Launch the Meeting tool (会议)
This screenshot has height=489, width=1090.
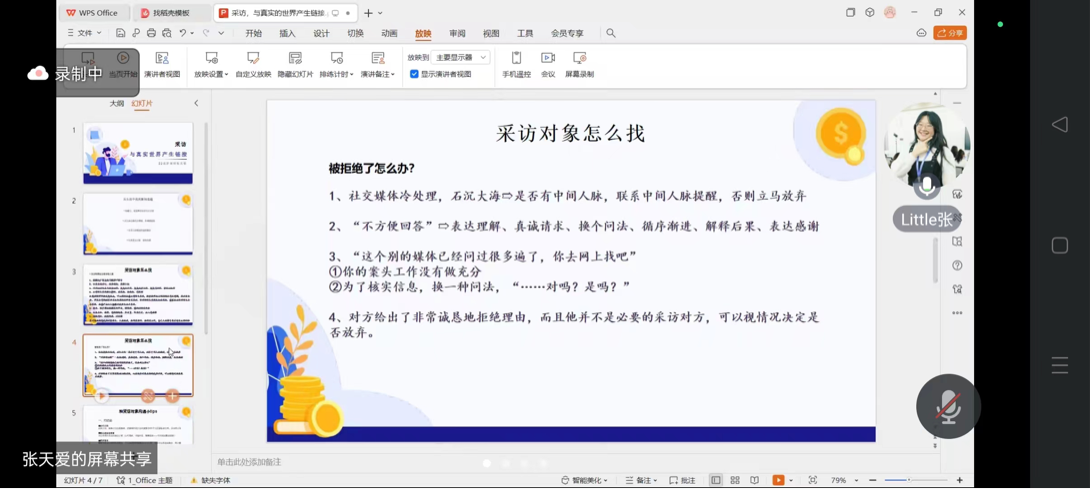[x=548, y=65]
